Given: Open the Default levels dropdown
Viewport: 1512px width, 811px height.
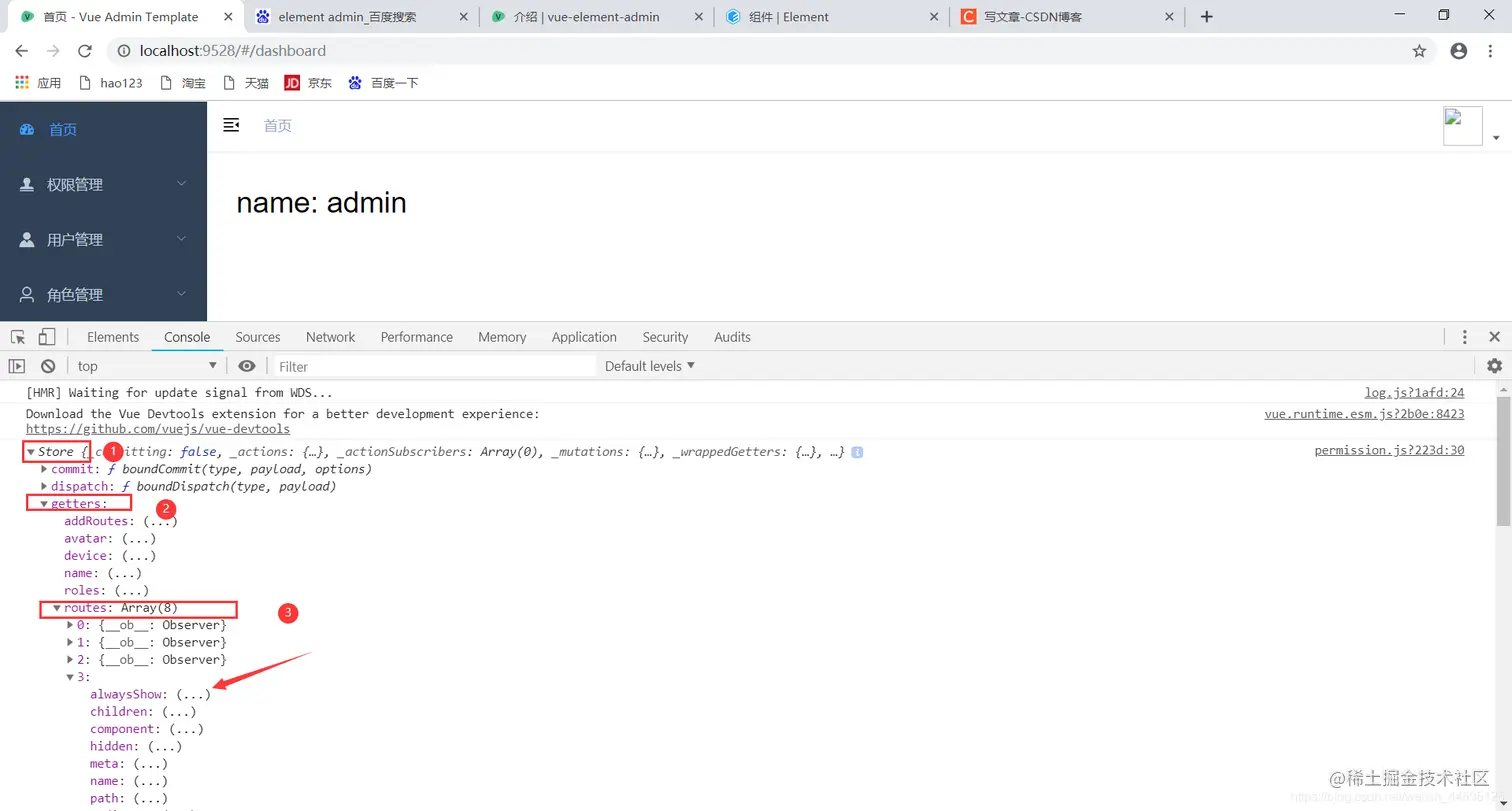Looking at the screenshot, I should pyautogui.click(x=650, y=366).
